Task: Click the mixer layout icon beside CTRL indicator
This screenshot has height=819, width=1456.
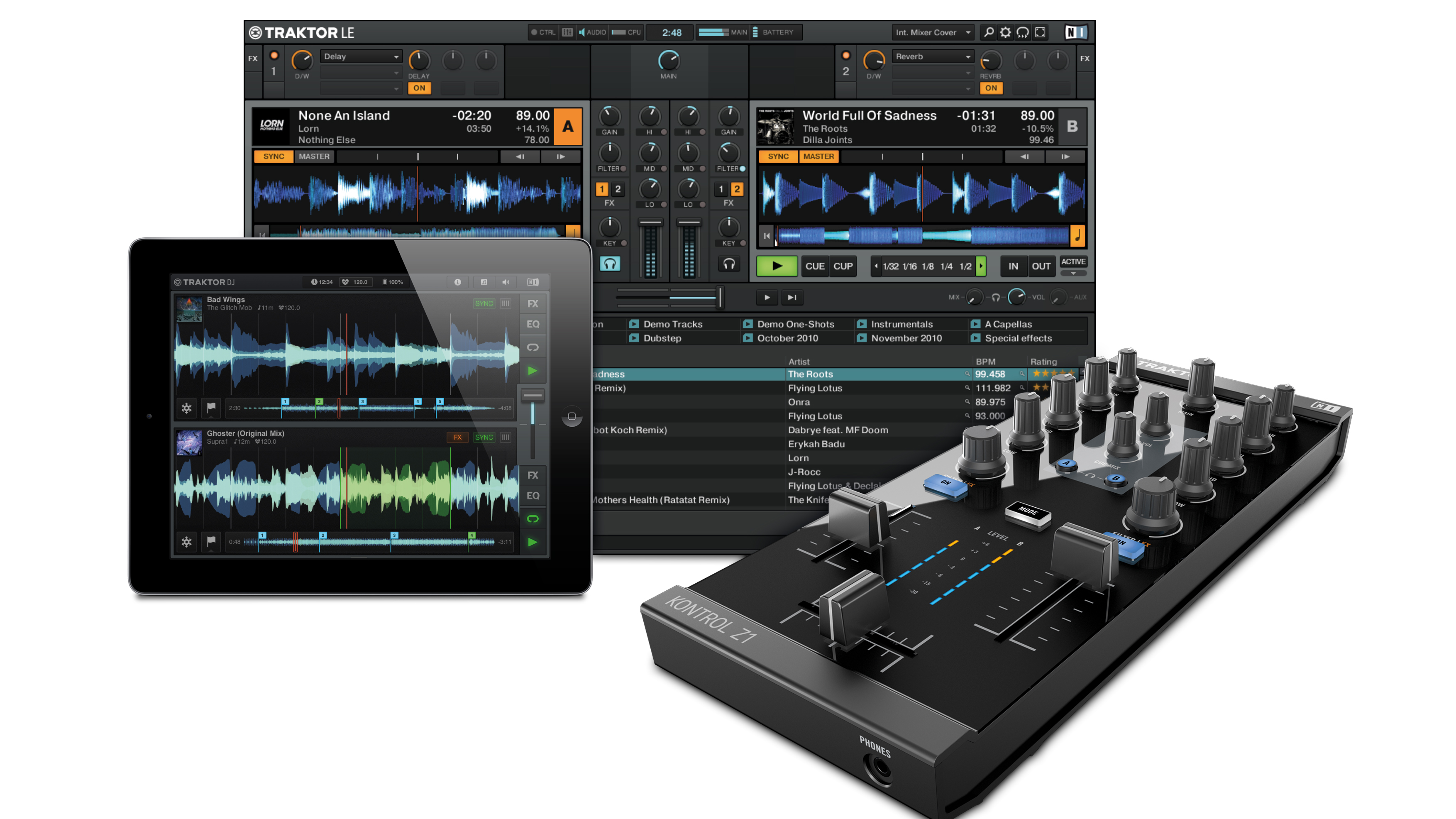Action: pos(567,32)
